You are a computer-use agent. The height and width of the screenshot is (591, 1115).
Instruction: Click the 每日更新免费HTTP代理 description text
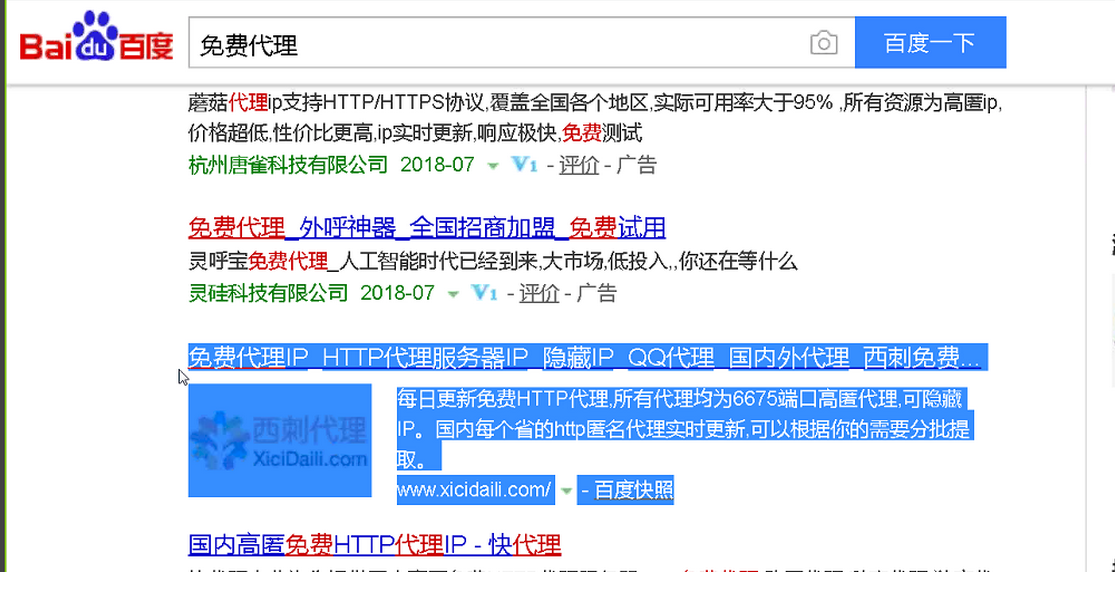[x=683, y=430]
